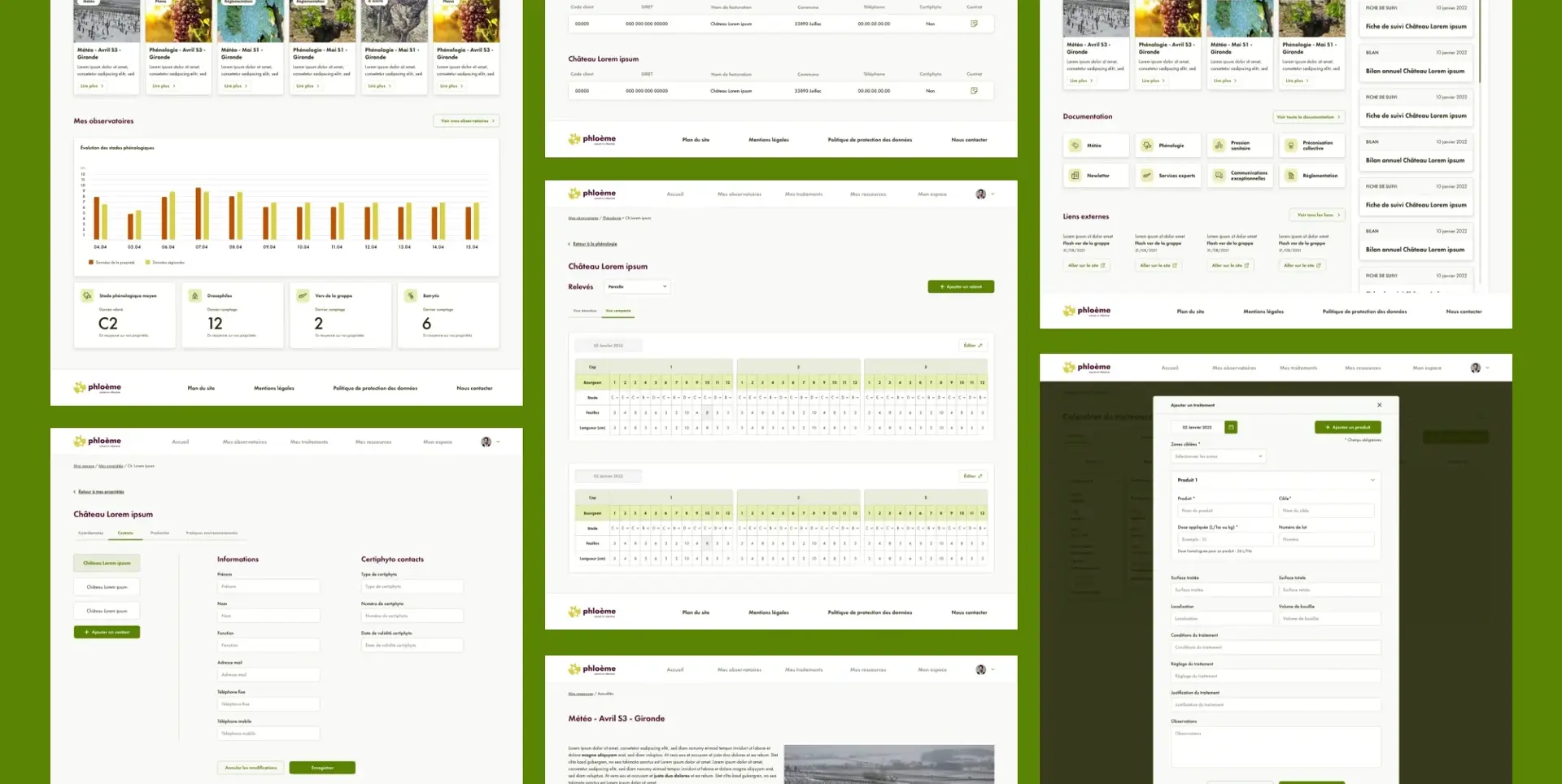Click the Botrytis card icon
The image size is (1562, 784).
[x=411, y=296]
